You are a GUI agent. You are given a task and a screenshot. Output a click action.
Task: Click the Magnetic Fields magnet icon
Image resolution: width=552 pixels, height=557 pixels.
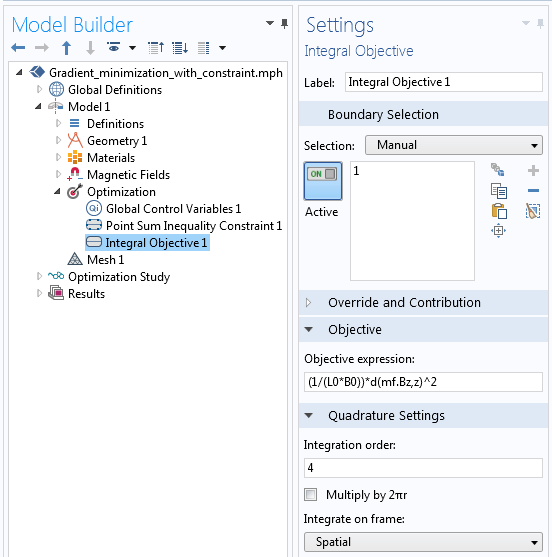click(75, 174)
